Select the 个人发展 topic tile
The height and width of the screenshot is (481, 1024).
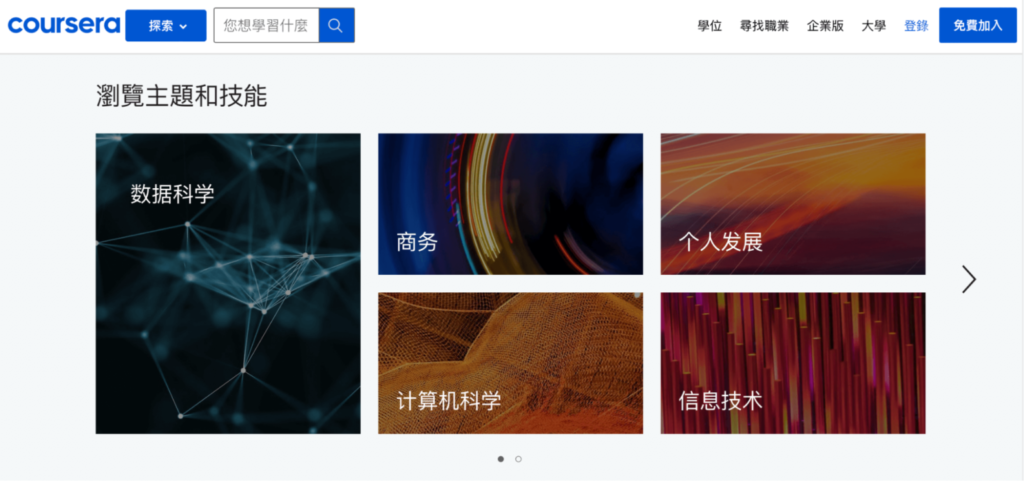point(792,204)
